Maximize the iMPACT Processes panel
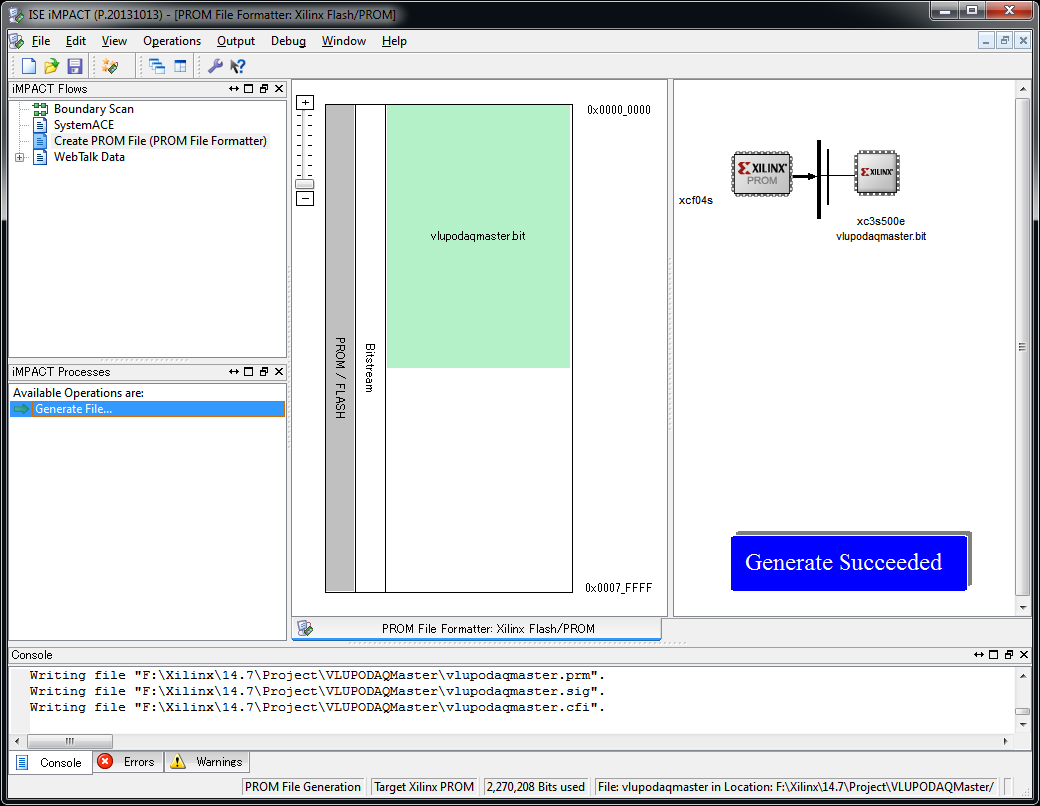 (x=249, y=371)
